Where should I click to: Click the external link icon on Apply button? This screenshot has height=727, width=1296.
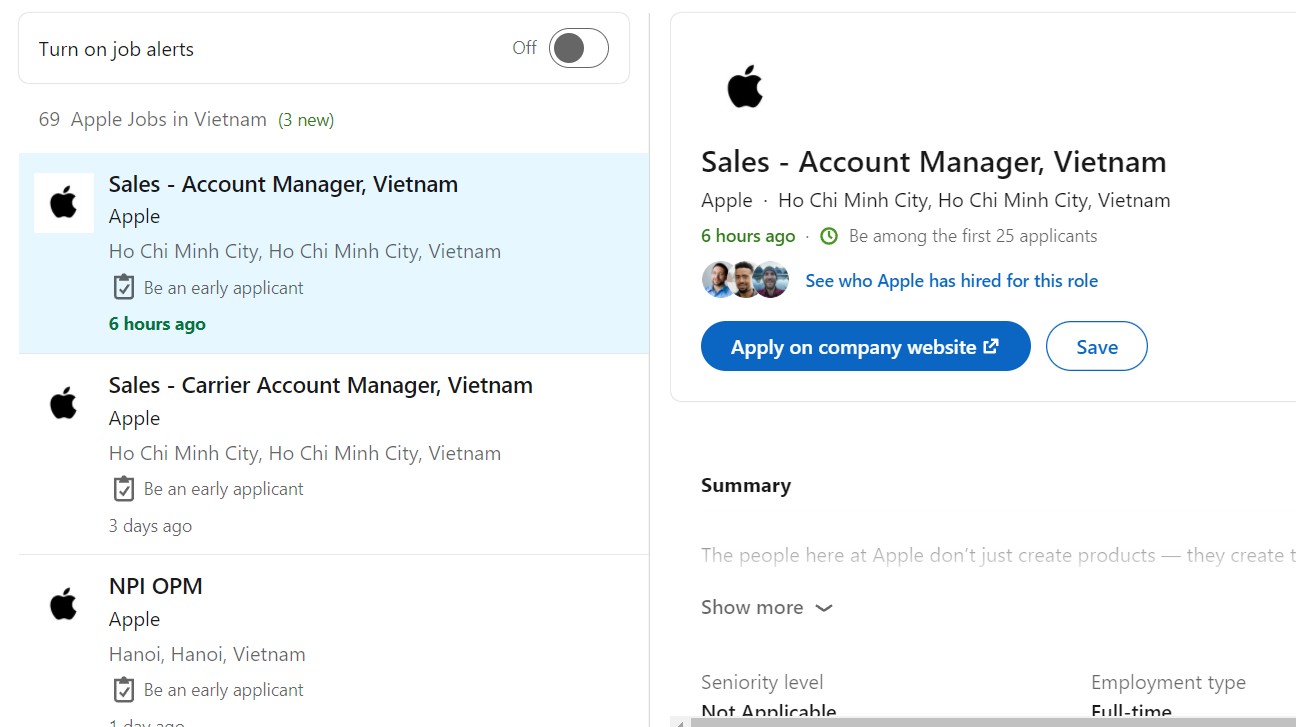(x=991, y=346)
